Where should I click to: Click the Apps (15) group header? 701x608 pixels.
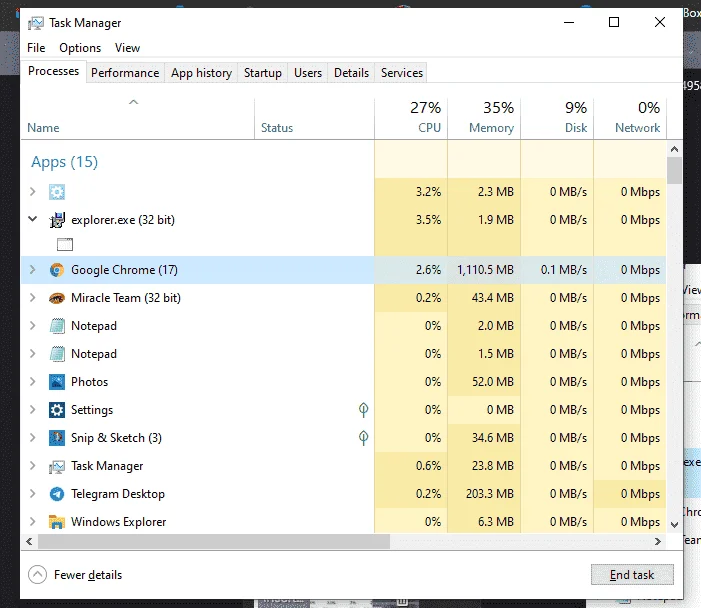[x=64, y=162]
